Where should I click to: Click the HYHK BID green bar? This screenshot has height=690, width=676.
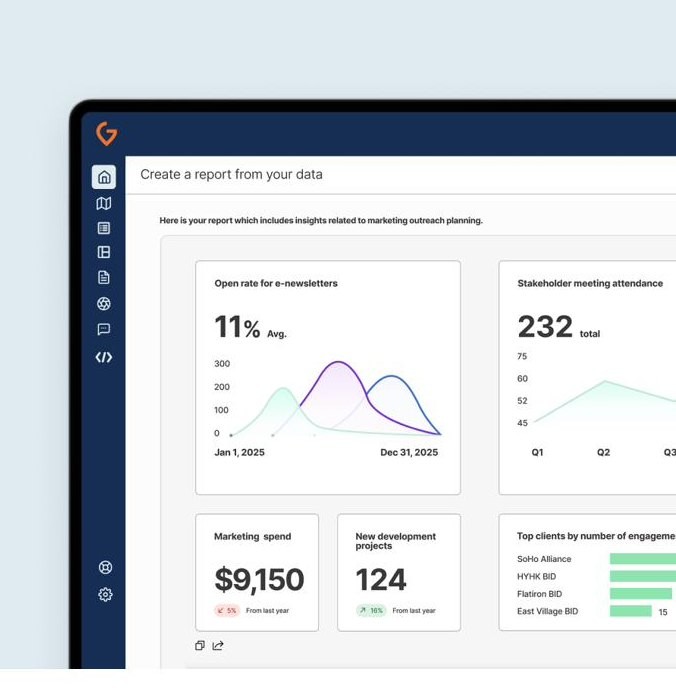(x=643, y=576)
